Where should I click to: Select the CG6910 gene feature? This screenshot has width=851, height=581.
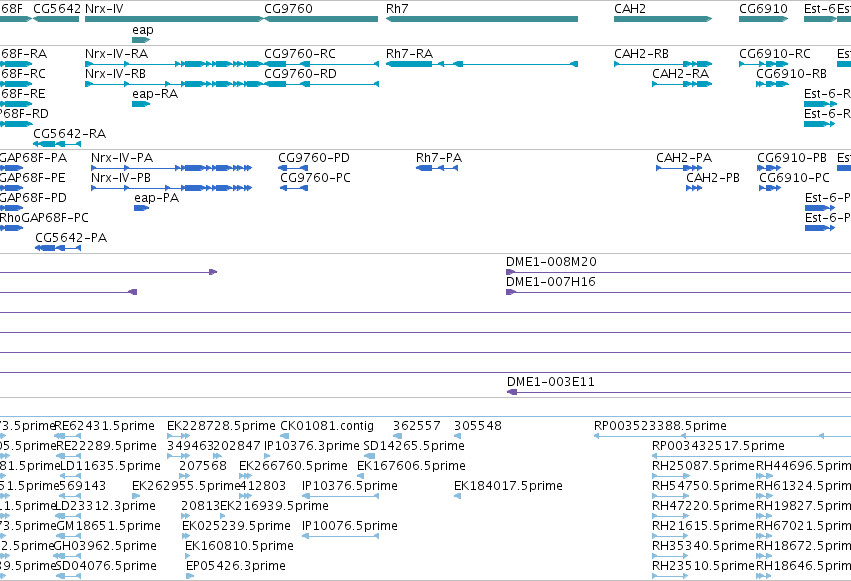[764, 19]
